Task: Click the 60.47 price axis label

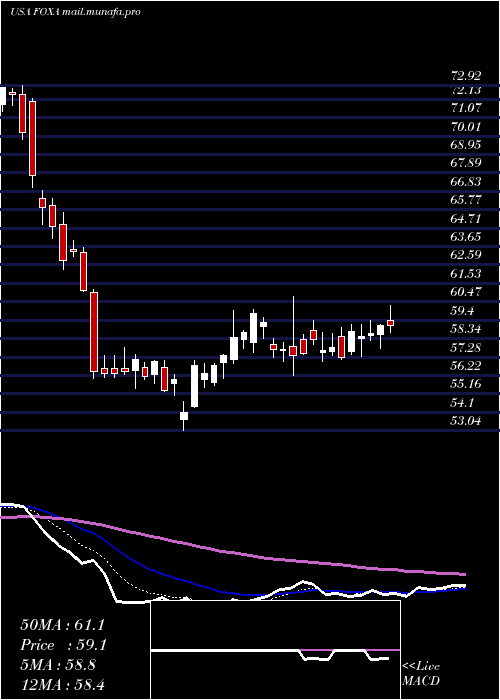Action: coord(466,292)
